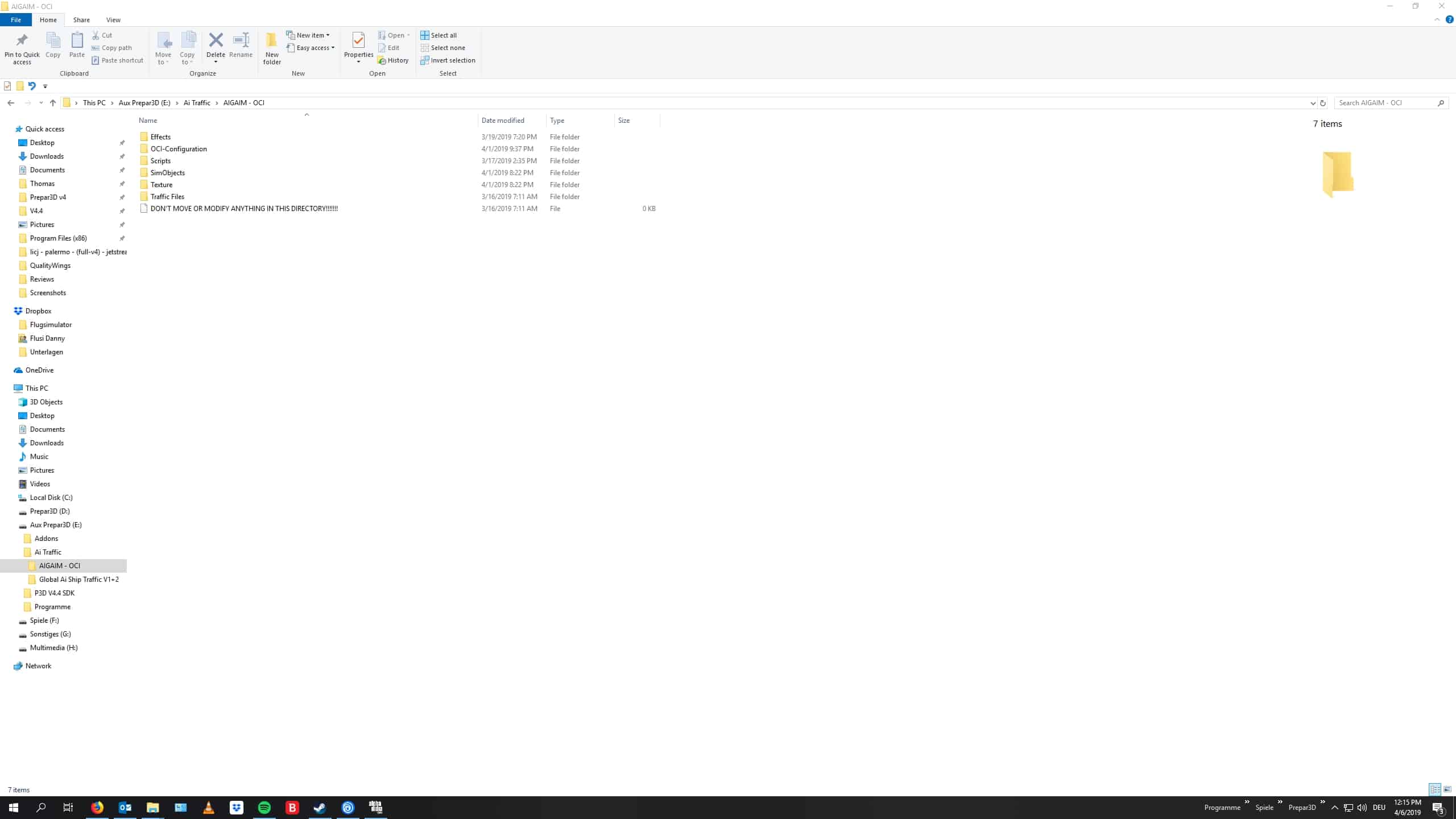Select the OCI-Configuration folder

pos(179,149)
